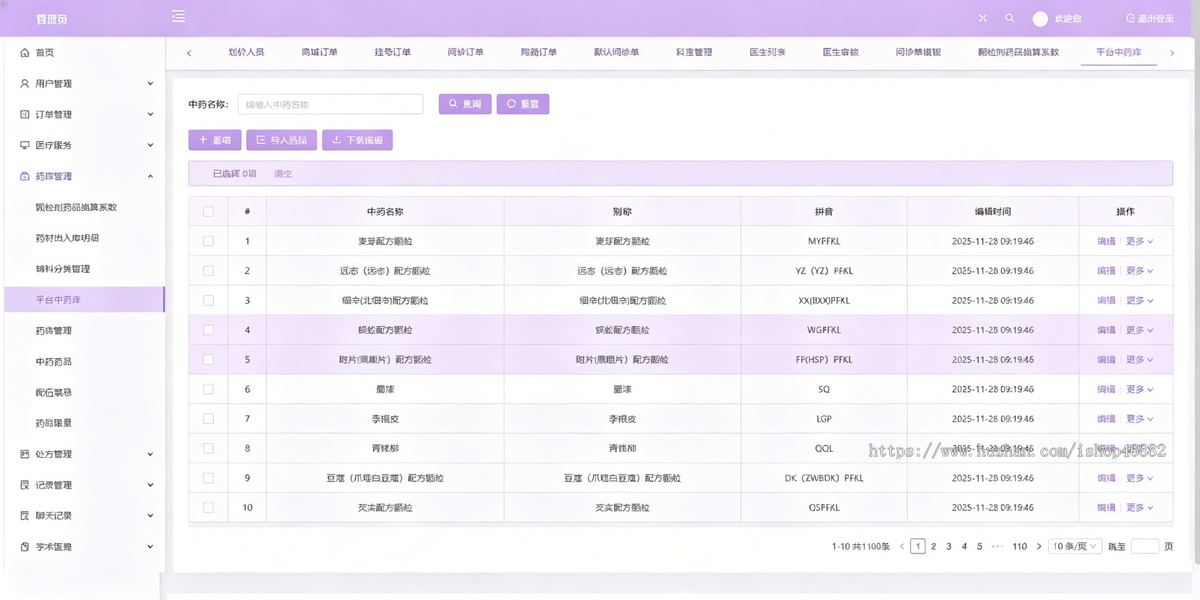Expand the 记录管理 sidebar menu

83,485
